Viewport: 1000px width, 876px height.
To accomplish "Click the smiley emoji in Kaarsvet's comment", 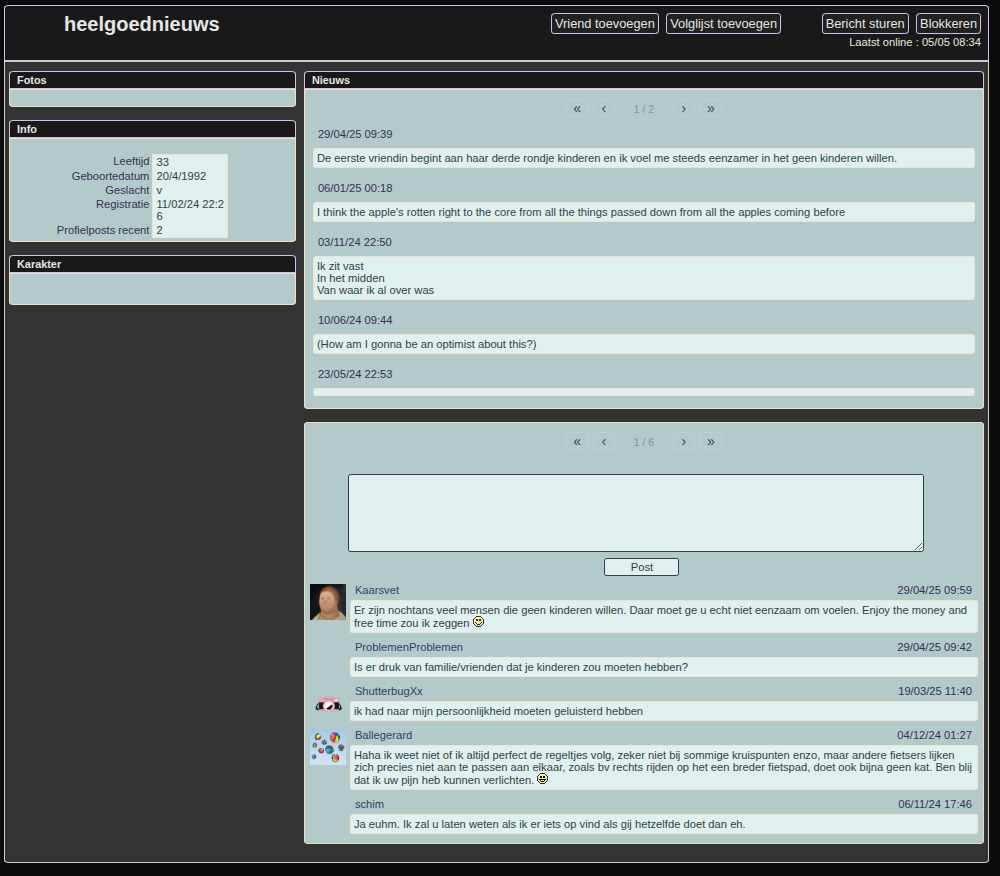I will [478, 622].
